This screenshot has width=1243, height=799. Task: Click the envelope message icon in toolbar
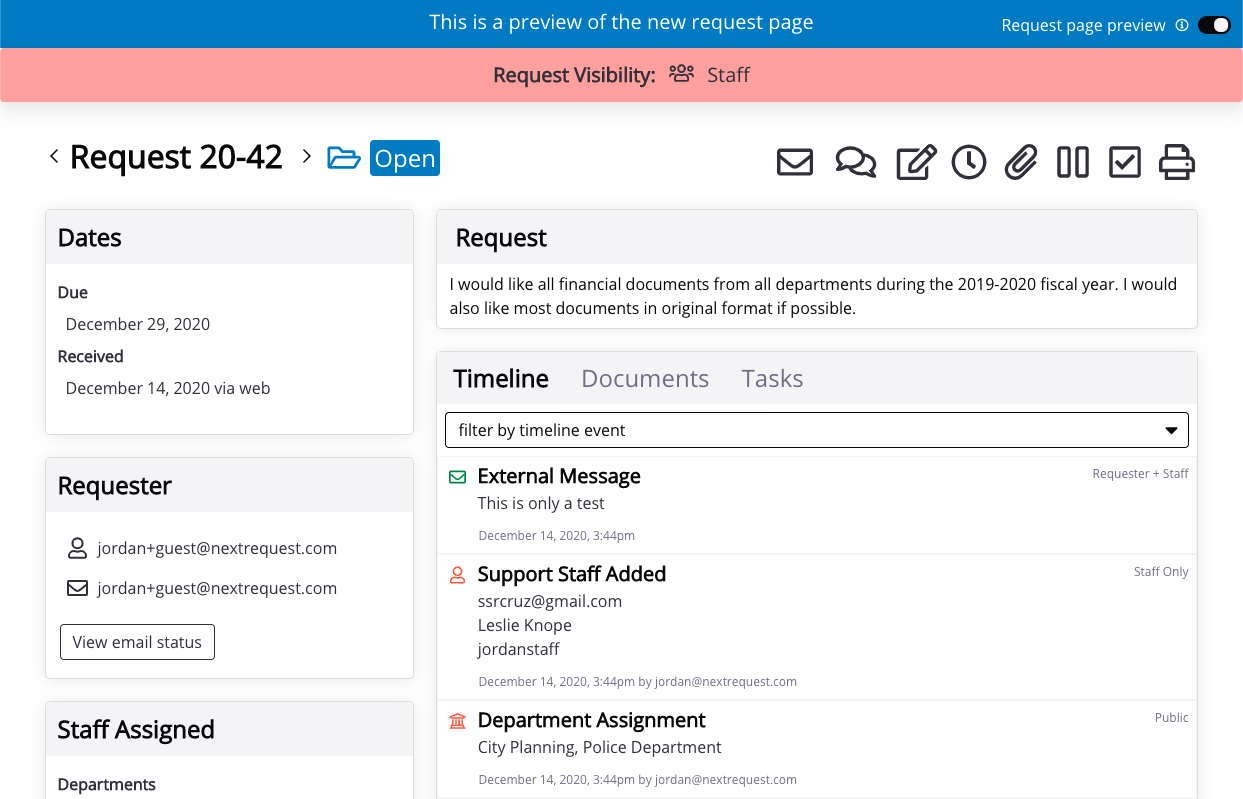click(x=795, y=162)
